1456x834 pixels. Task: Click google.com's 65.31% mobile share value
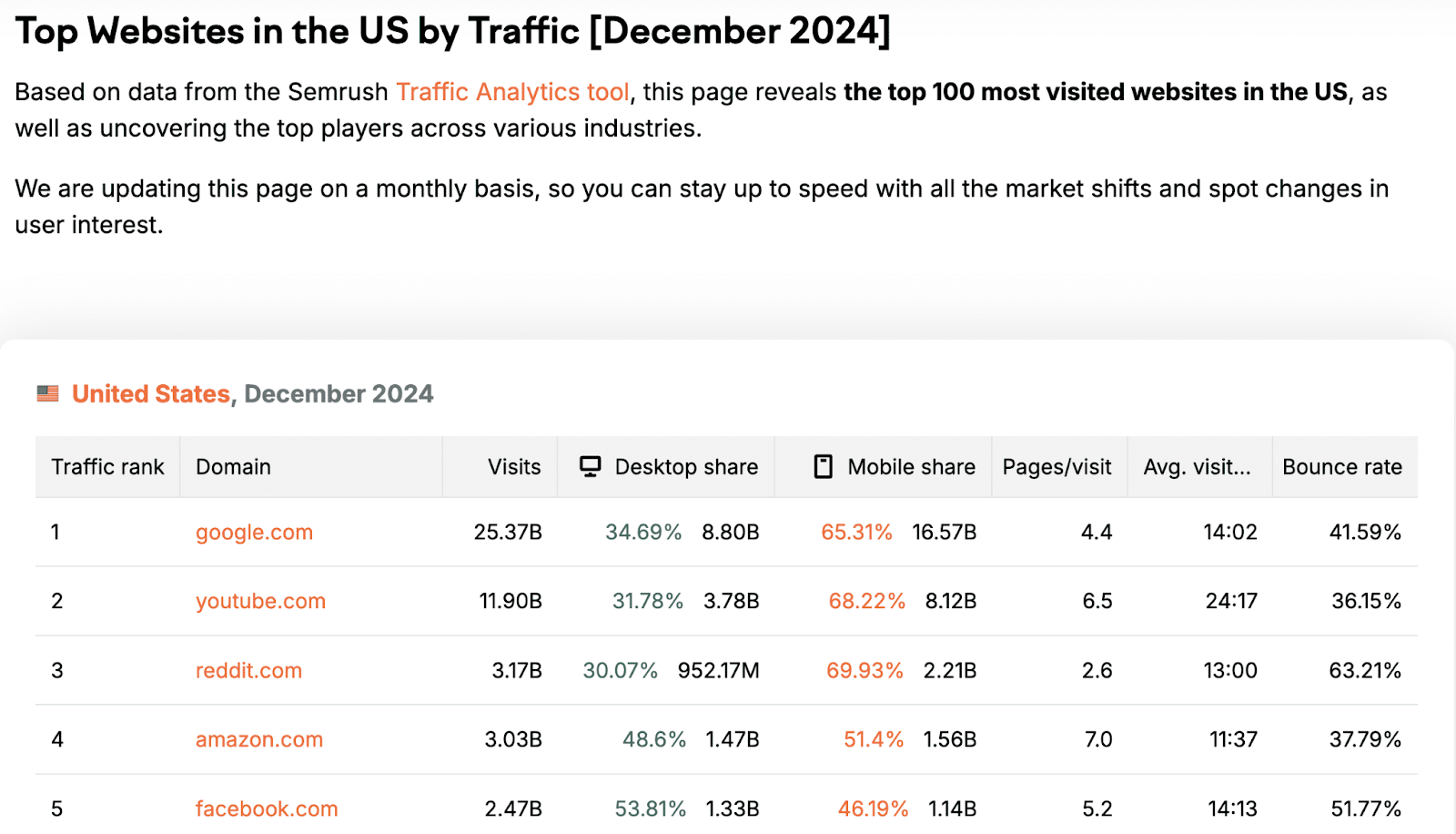coord(856,533)
